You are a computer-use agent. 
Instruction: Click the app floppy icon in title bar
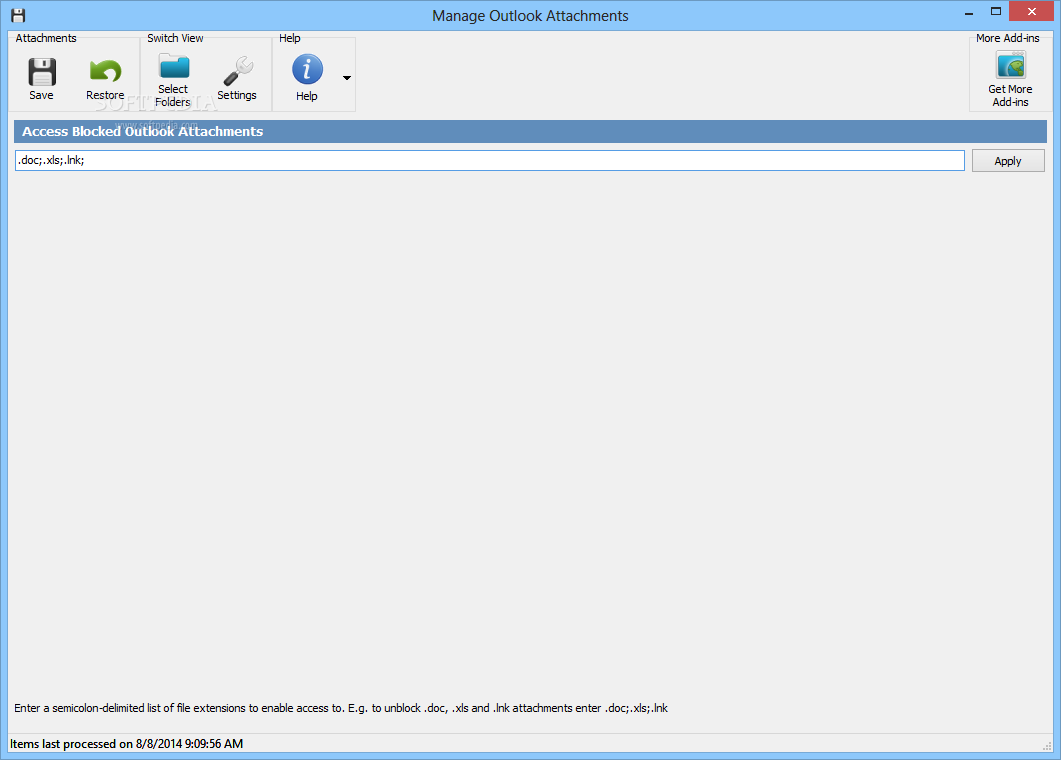click(x=18, y=16)
